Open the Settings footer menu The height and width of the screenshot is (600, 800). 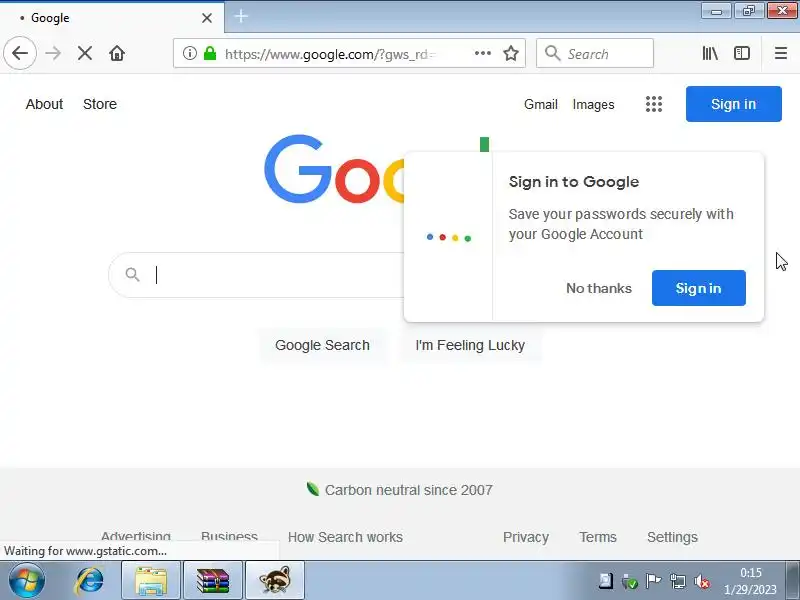pyautogui.click(x=672, y=537)
